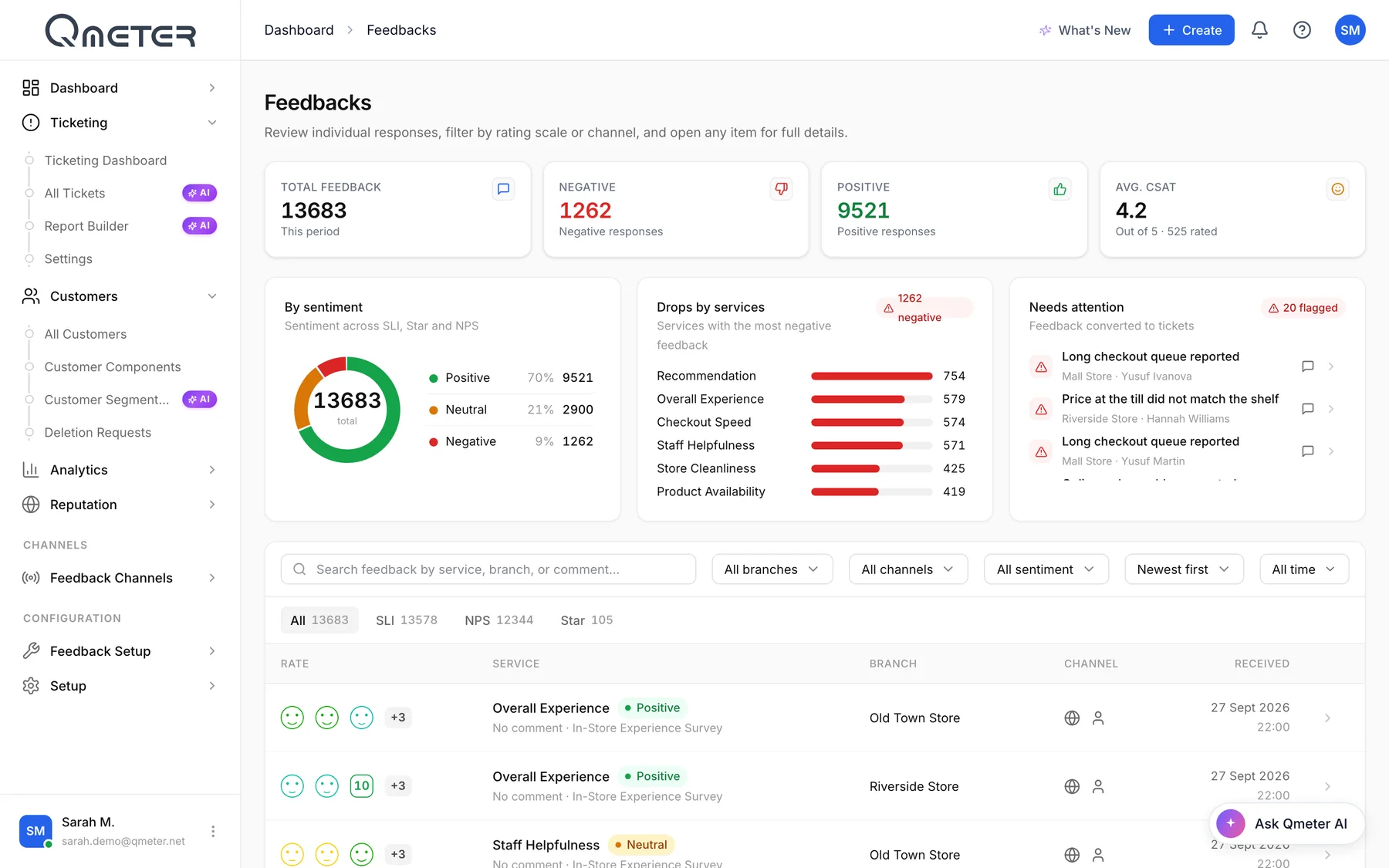This screenshot has width=1389, height=868.
Task: Open Ask Qmeter AI assistant
Action: point(1287,824)
